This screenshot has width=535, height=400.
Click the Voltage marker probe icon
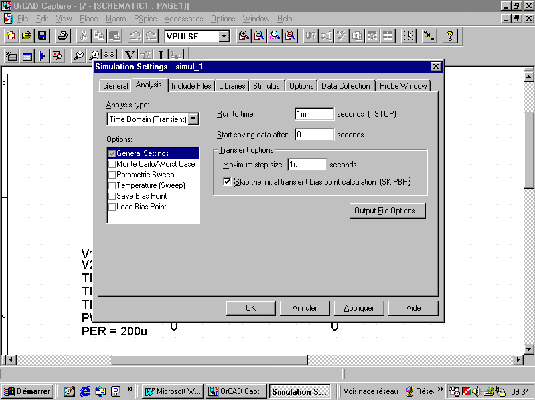point(79,56)
